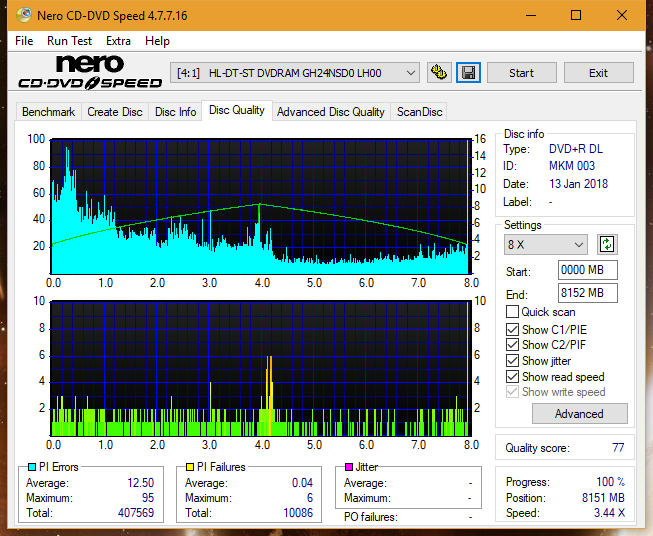Switch to the Disc Info tab

(175, 112)
